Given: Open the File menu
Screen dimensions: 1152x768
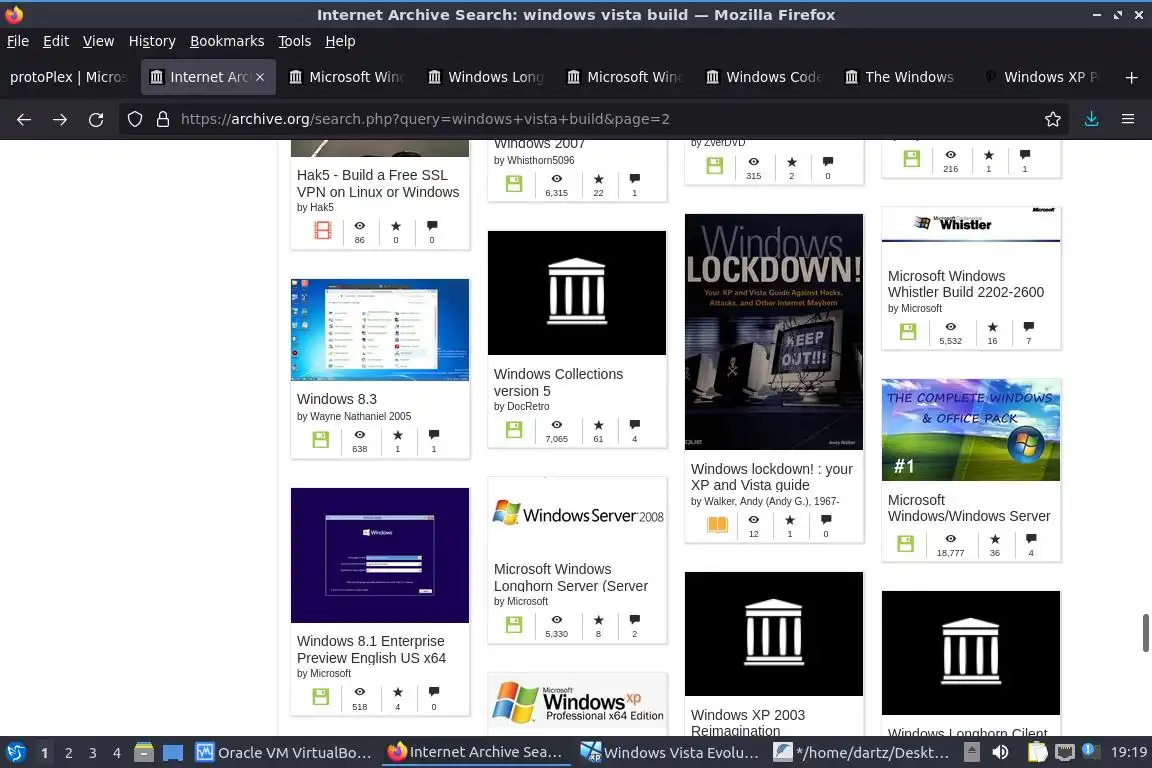Looking at the screenshot, I should point(18,41).
